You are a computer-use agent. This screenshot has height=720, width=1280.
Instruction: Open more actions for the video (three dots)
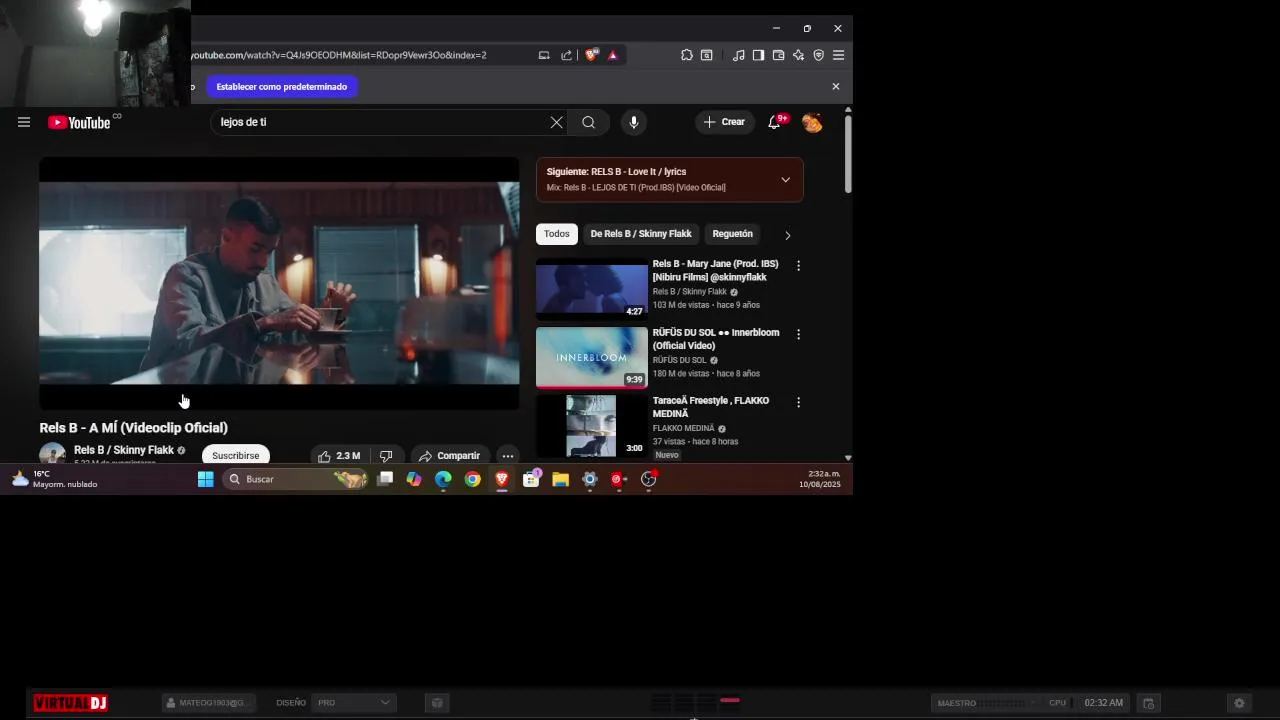(x=508, y=456)
